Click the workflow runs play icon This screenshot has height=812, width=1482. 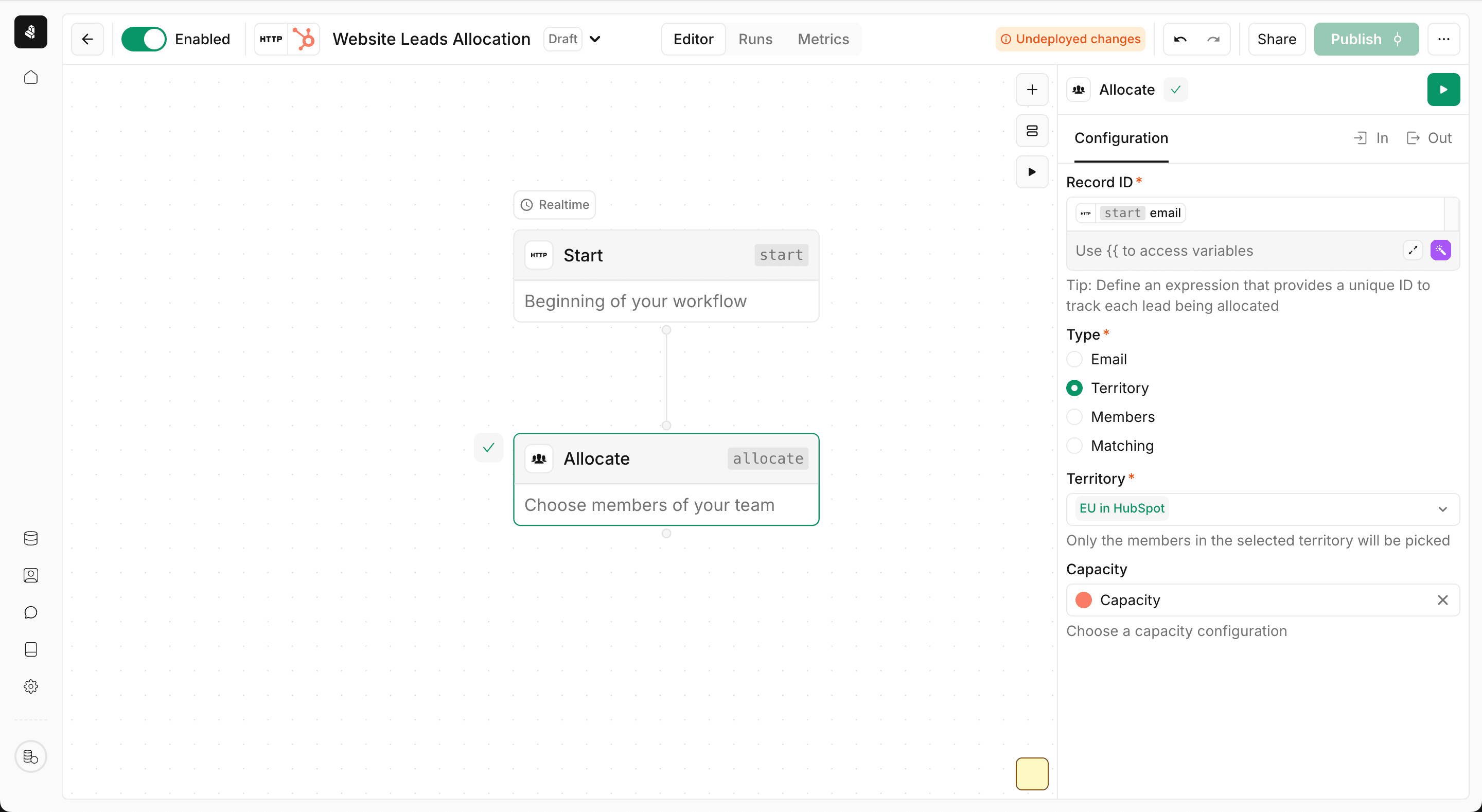1033,172
